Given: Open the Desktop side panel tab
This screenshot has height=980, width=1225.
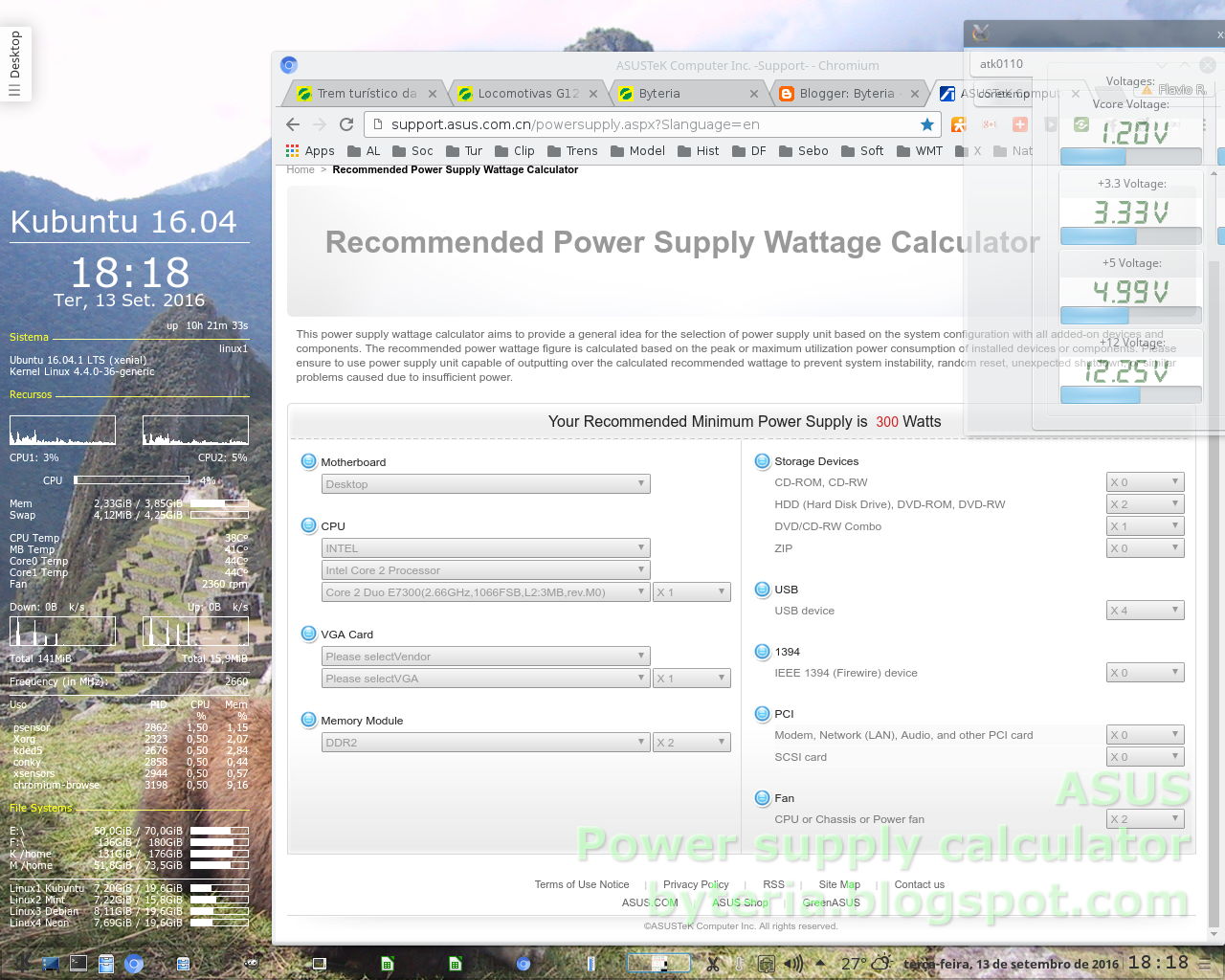Looking at the screenshot, I should coord(15,64).
